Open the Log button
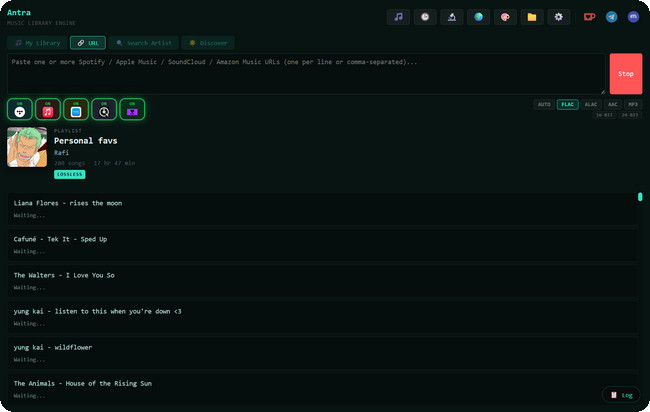The image size is (650, 412). [x=621, y=395]
